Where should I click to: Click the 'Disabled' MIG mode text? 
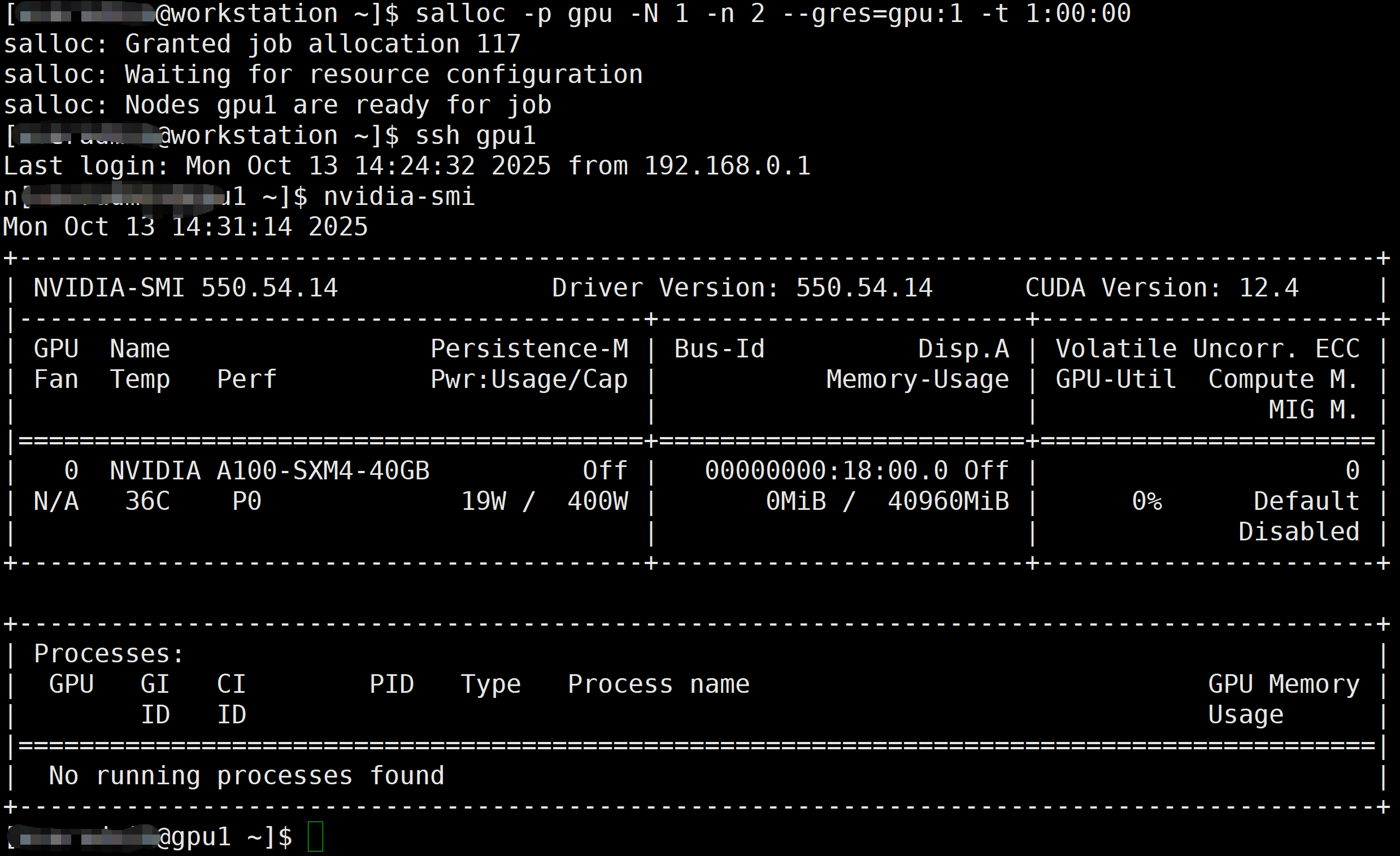pos(1298,532)
